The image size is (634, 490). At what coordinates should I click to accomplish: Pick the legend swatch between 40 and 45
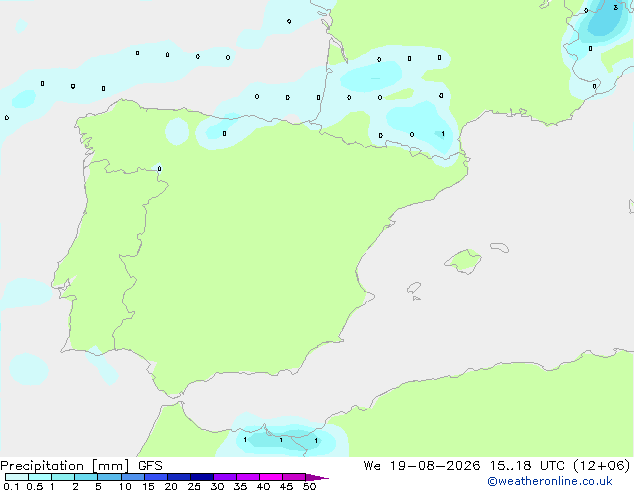coord(271,477)
